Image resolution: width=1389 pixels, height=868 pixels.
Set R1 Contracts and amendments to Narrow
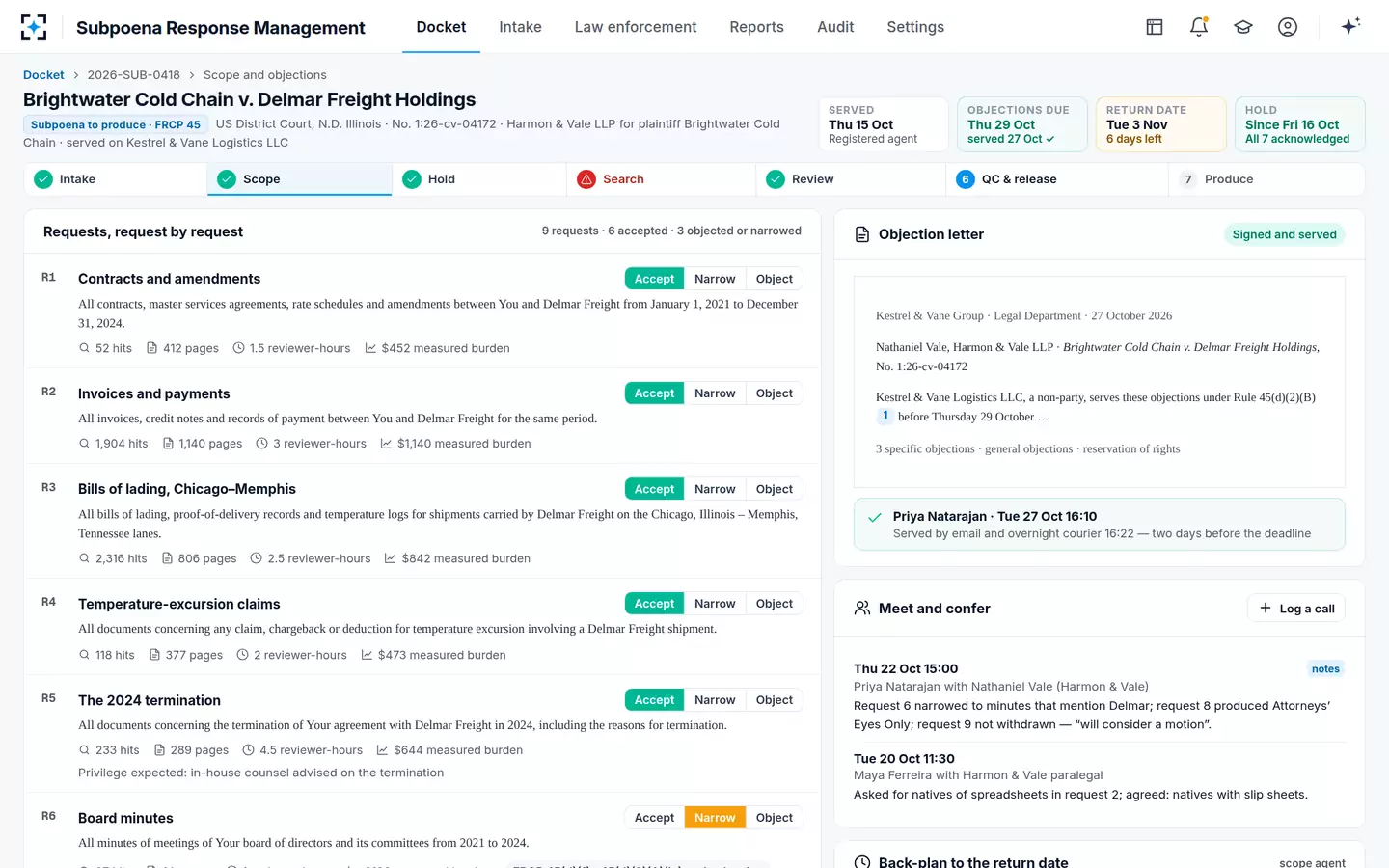click(x=715, y=279)
